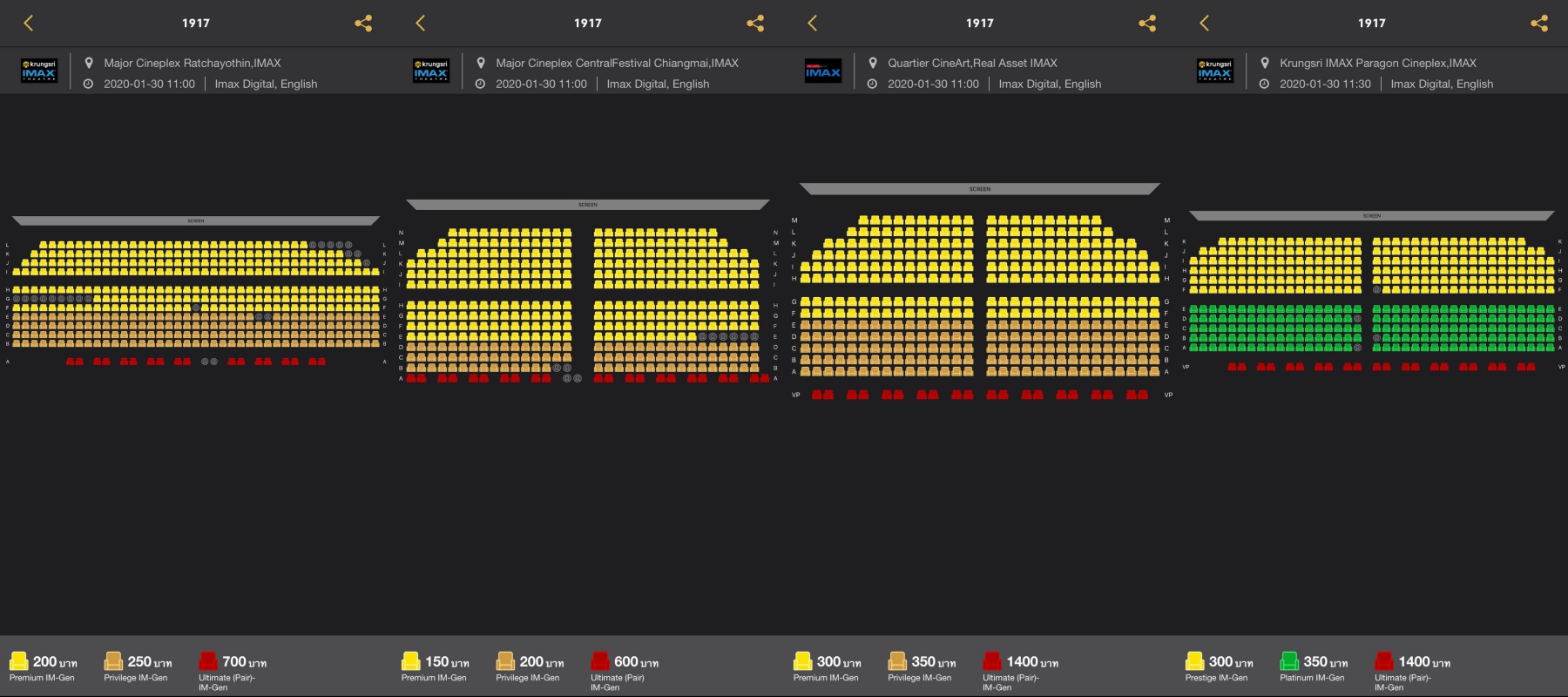Tap the yellow Premium seat icon priced 200 baht

point(19,661)
